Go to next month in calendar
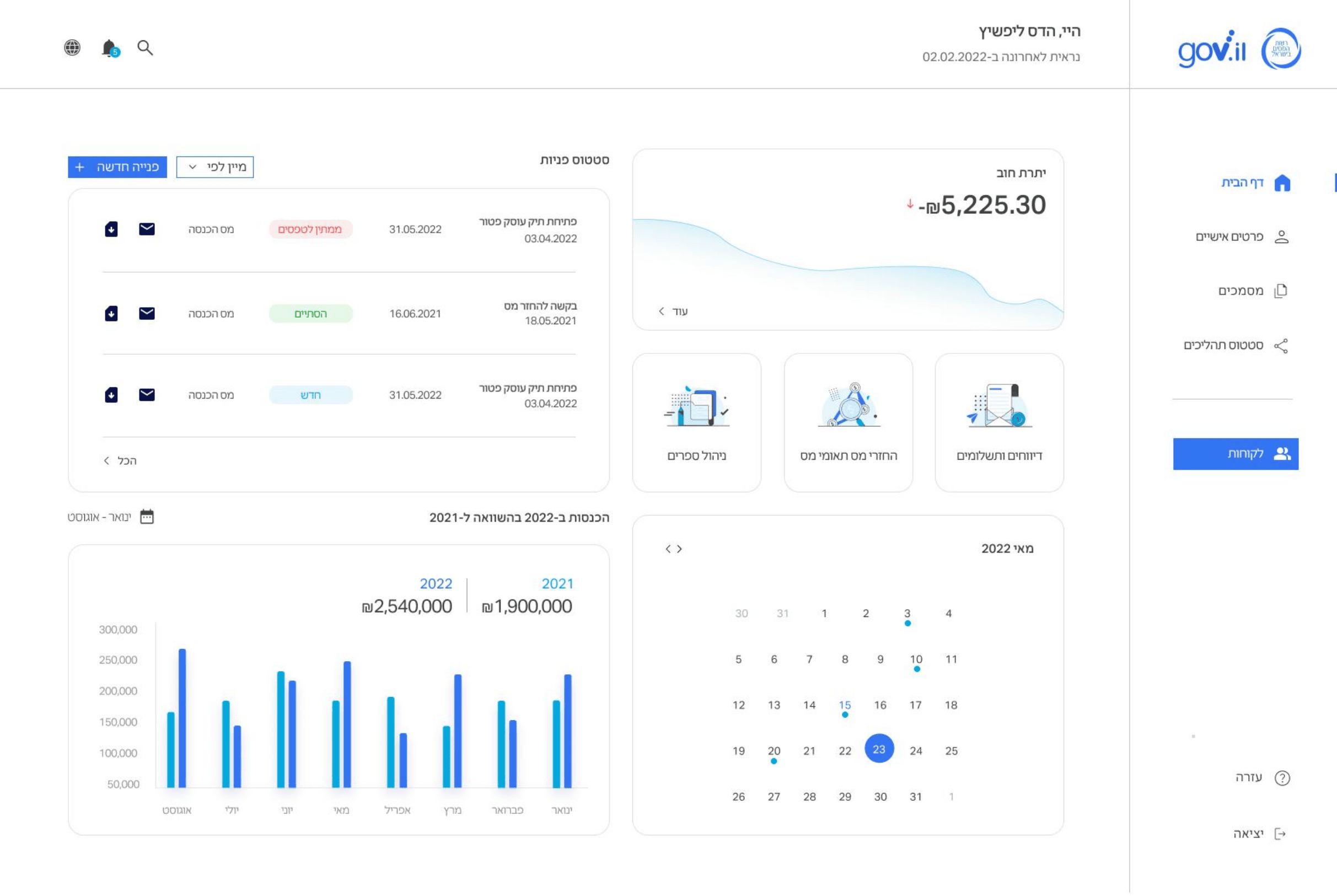Screen dimensions: 1337x896 (667, 549)
